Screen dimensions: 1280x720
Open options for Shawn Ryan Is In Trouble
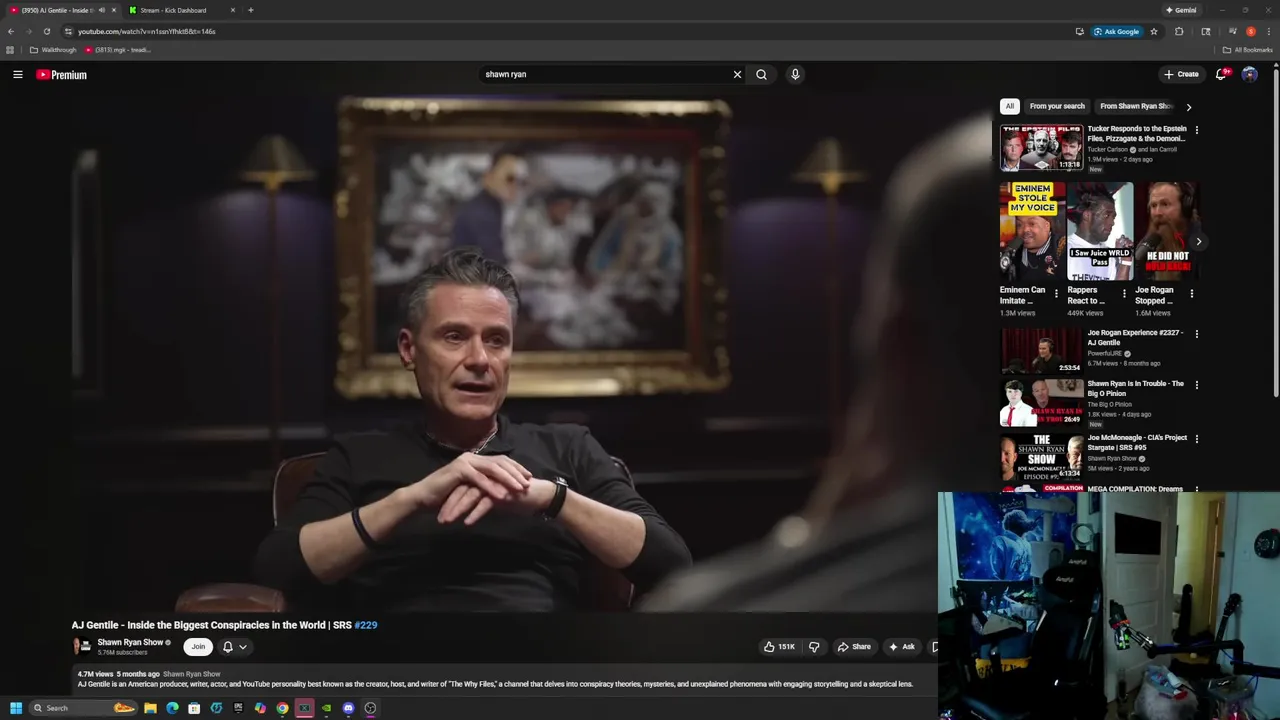point(1196,385)
